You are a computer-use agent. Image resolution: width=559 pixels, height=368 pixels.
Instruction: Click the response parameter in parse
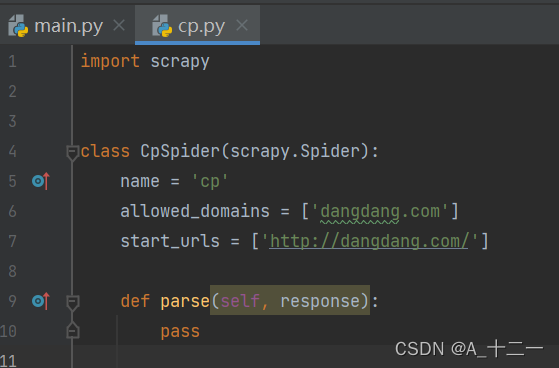point(320,302)
